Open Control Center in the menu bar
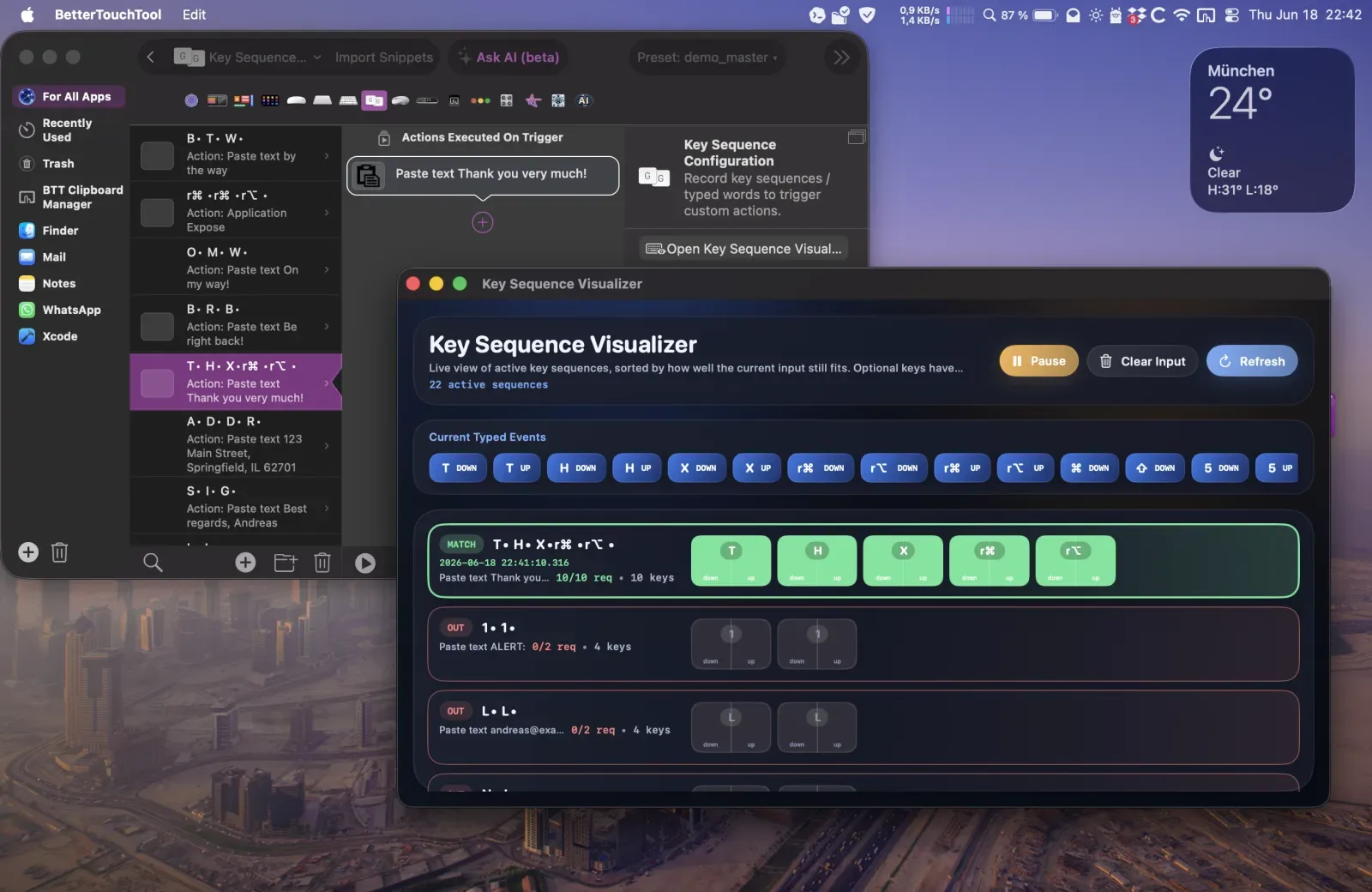This screenshot has height=892, width=1372. pyautogui.click(x=1232, y=15)
